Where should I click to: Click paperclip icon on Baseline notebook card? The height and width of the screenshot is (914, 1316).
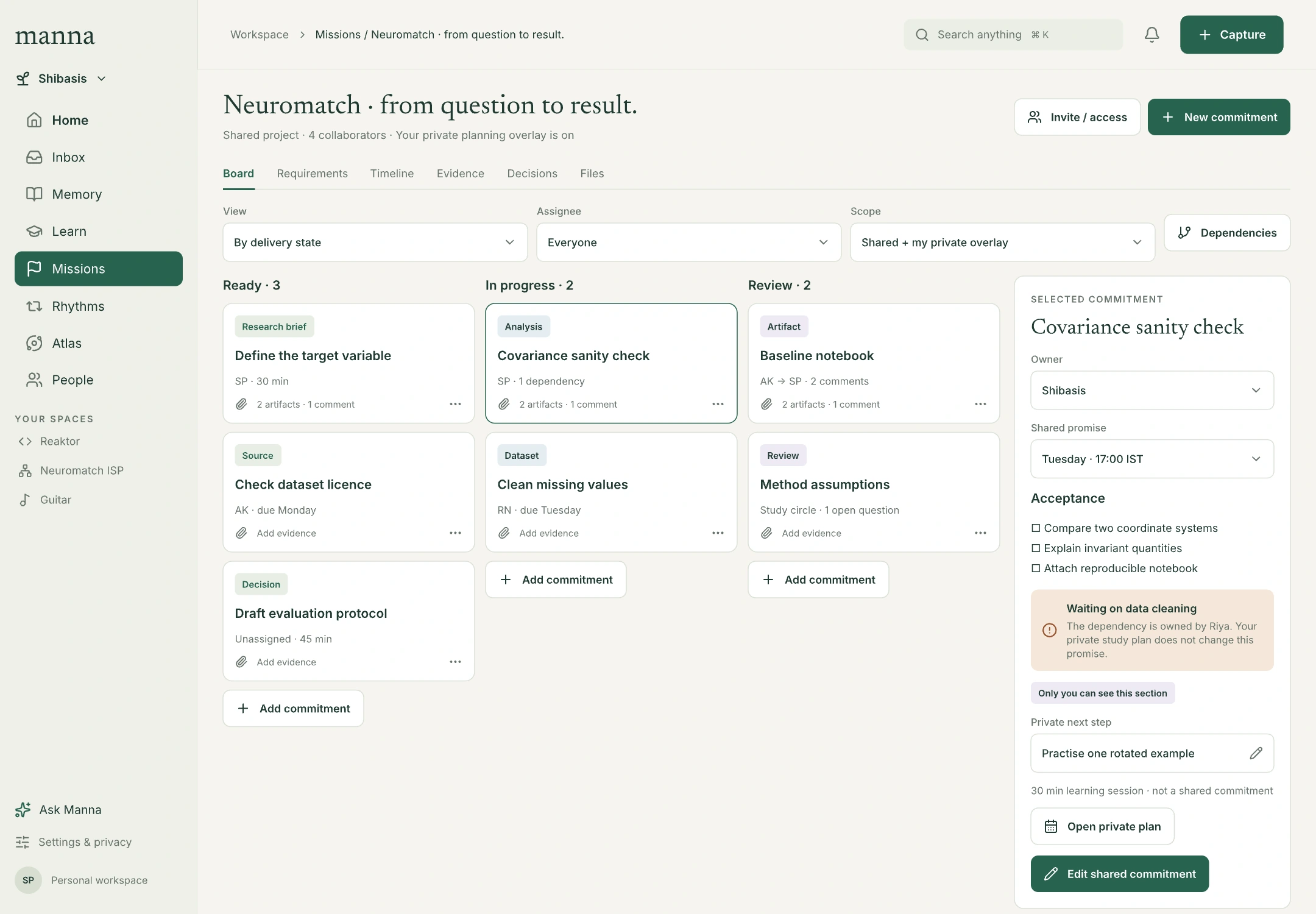766,404
